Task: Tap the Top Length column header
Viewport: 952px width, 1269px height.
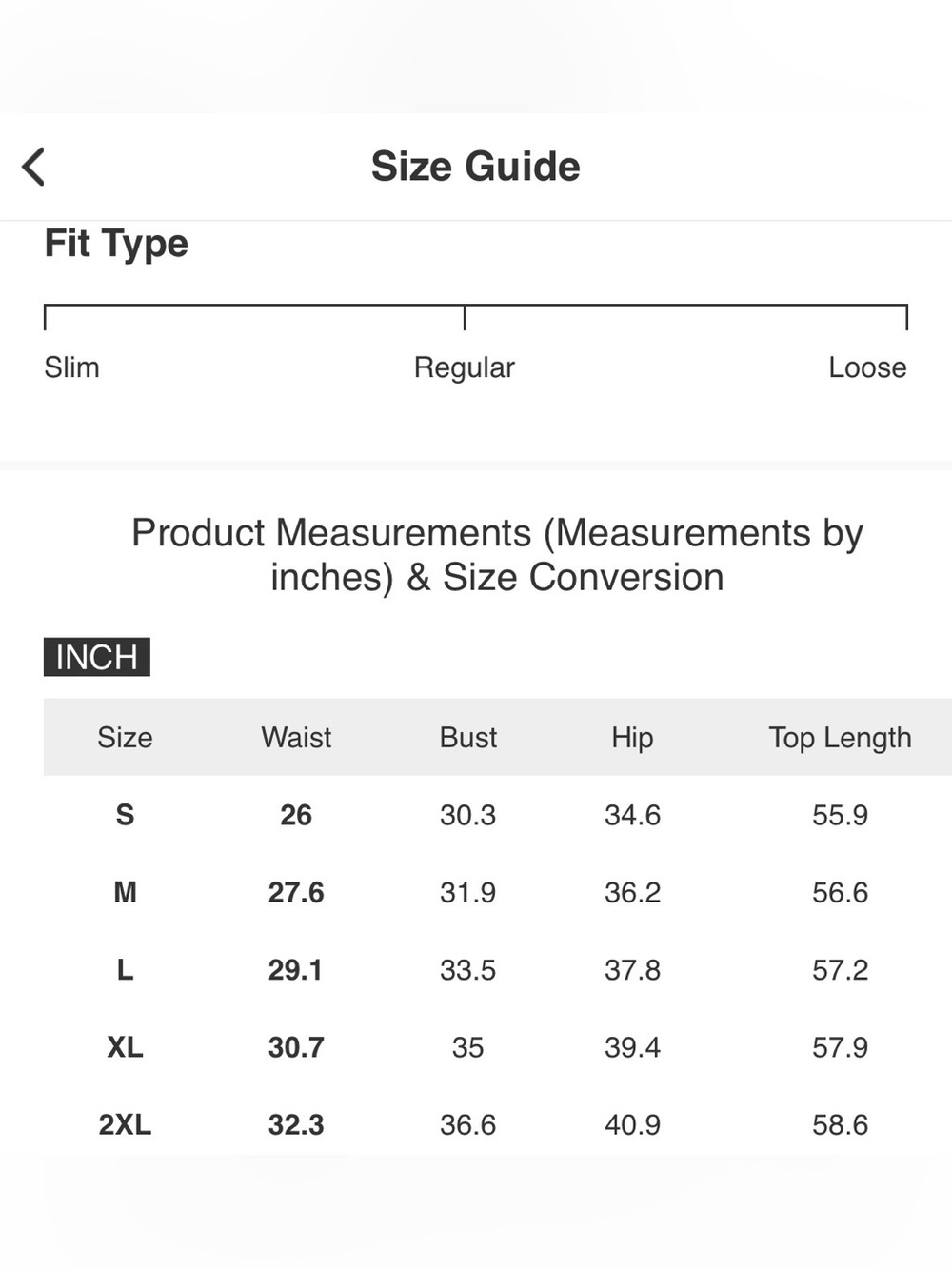Action: tap(840, 738)
